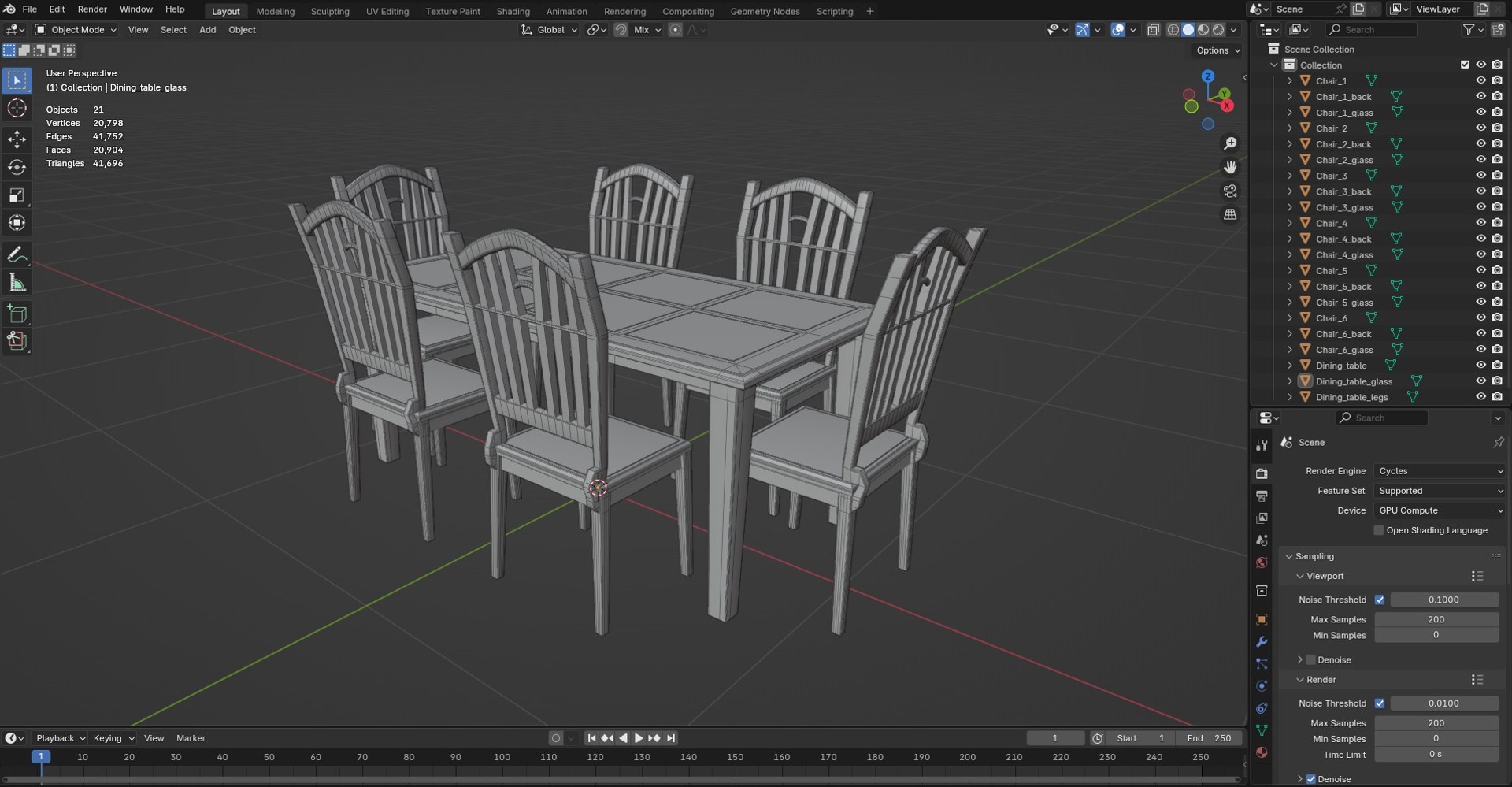Image resolution: width=1512 pixels, height=787 pixels.
Task: Open the Modifiers wrench tab
Action: pyautogui.click(x=1262, y=641)
